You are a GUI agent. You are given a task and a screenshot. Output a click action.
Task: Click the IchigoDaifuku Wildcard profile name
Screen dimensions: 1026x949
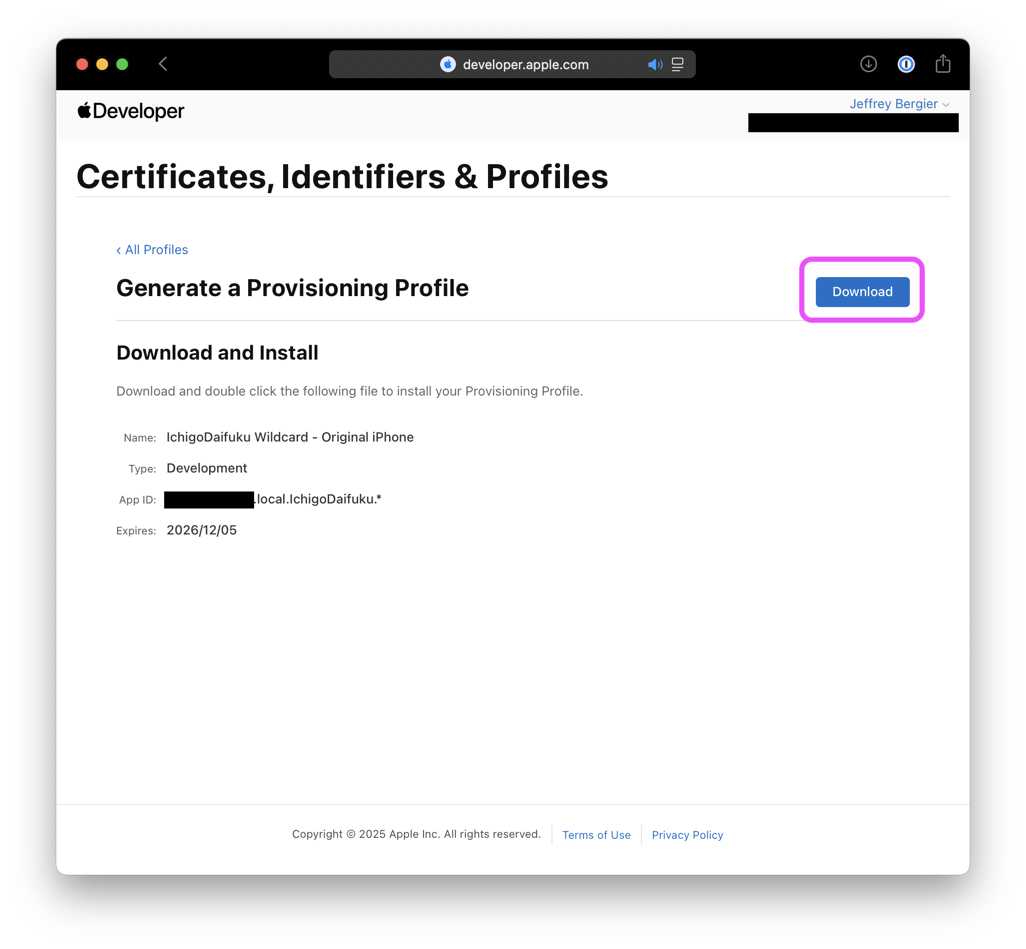(290, 437)
